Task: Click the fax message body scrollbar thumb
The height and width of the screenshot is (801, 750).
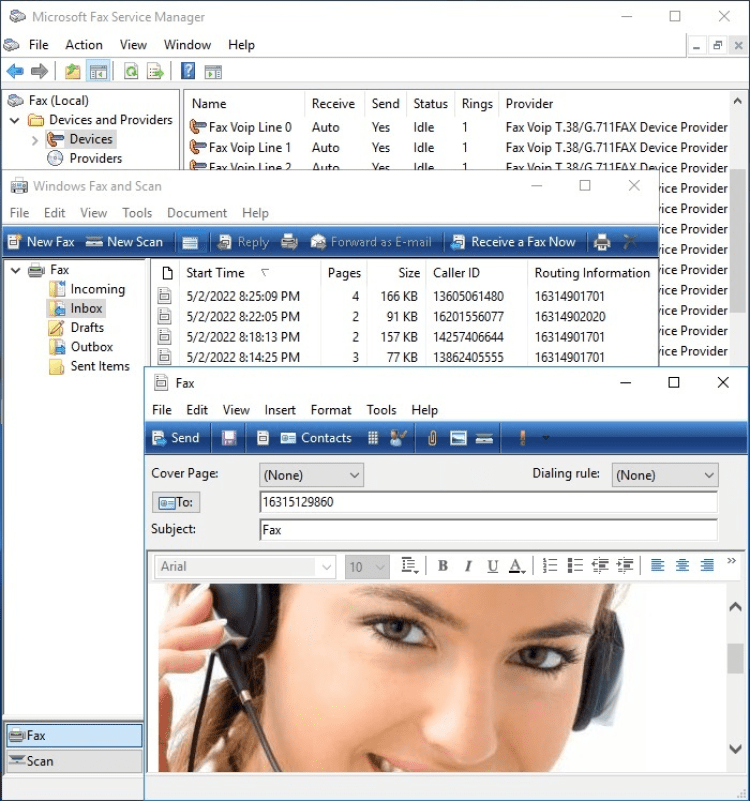Action: (735, 658)
